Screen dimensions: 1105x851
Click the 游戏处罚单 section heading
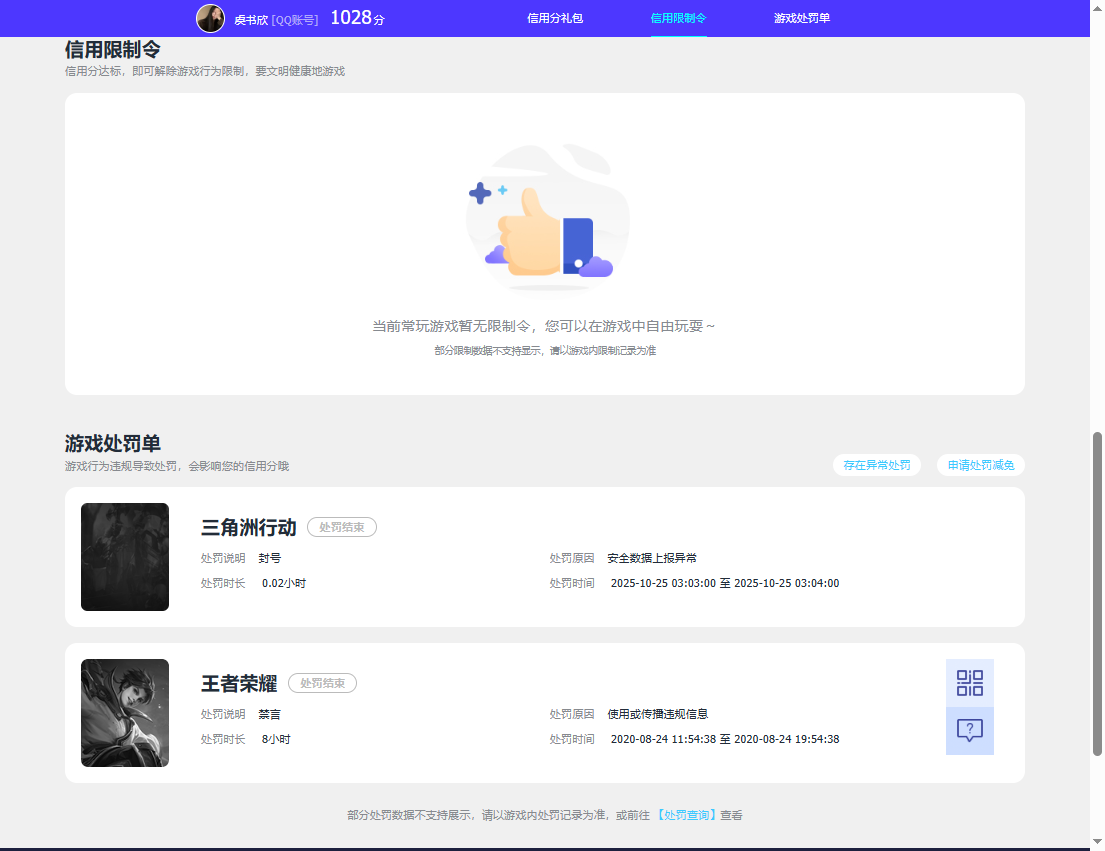point(113,444)
